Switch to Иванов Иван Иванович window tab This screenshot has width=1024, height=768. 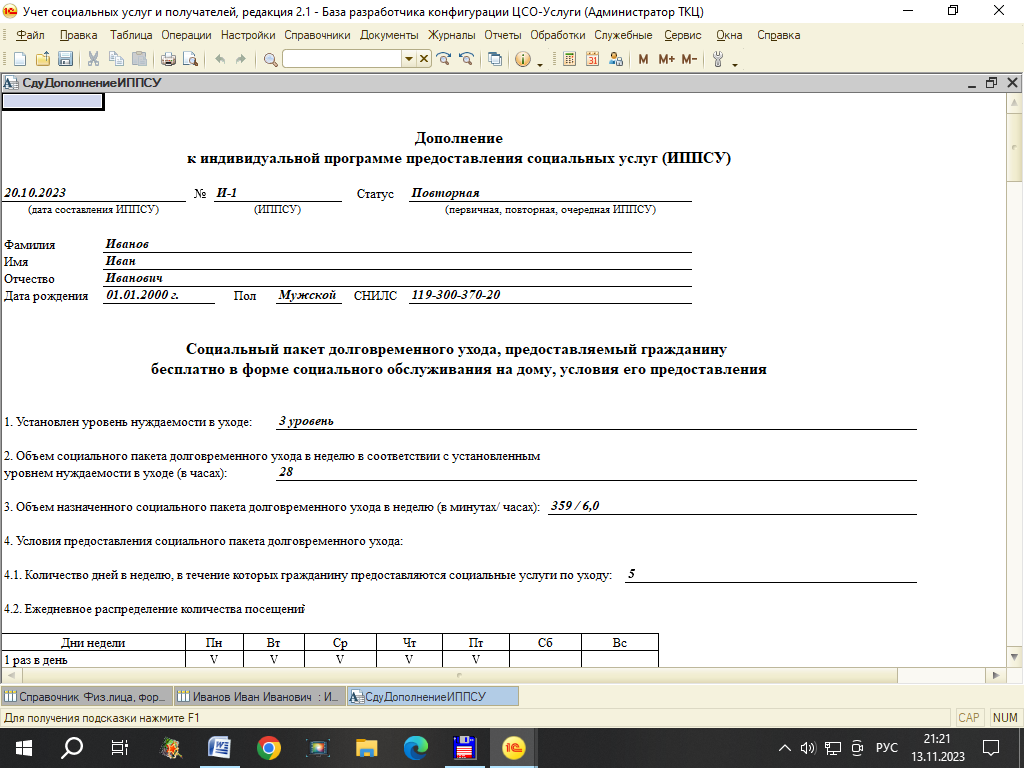(x=260, y=696)
